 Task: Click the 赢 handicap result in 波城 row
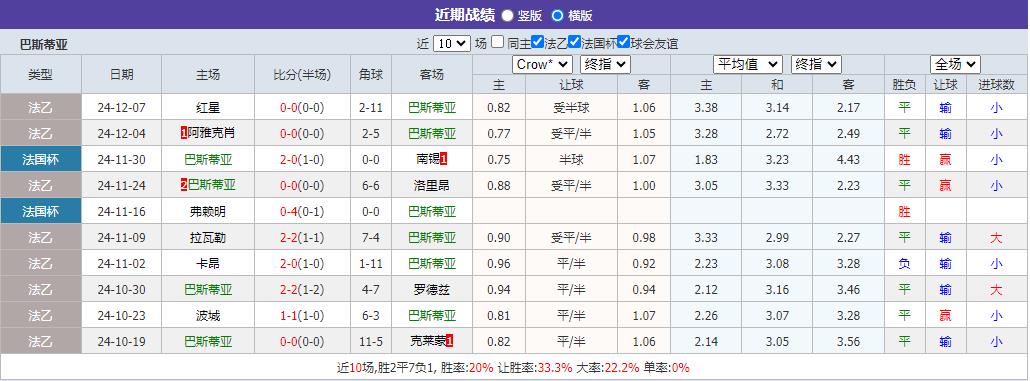945,316
